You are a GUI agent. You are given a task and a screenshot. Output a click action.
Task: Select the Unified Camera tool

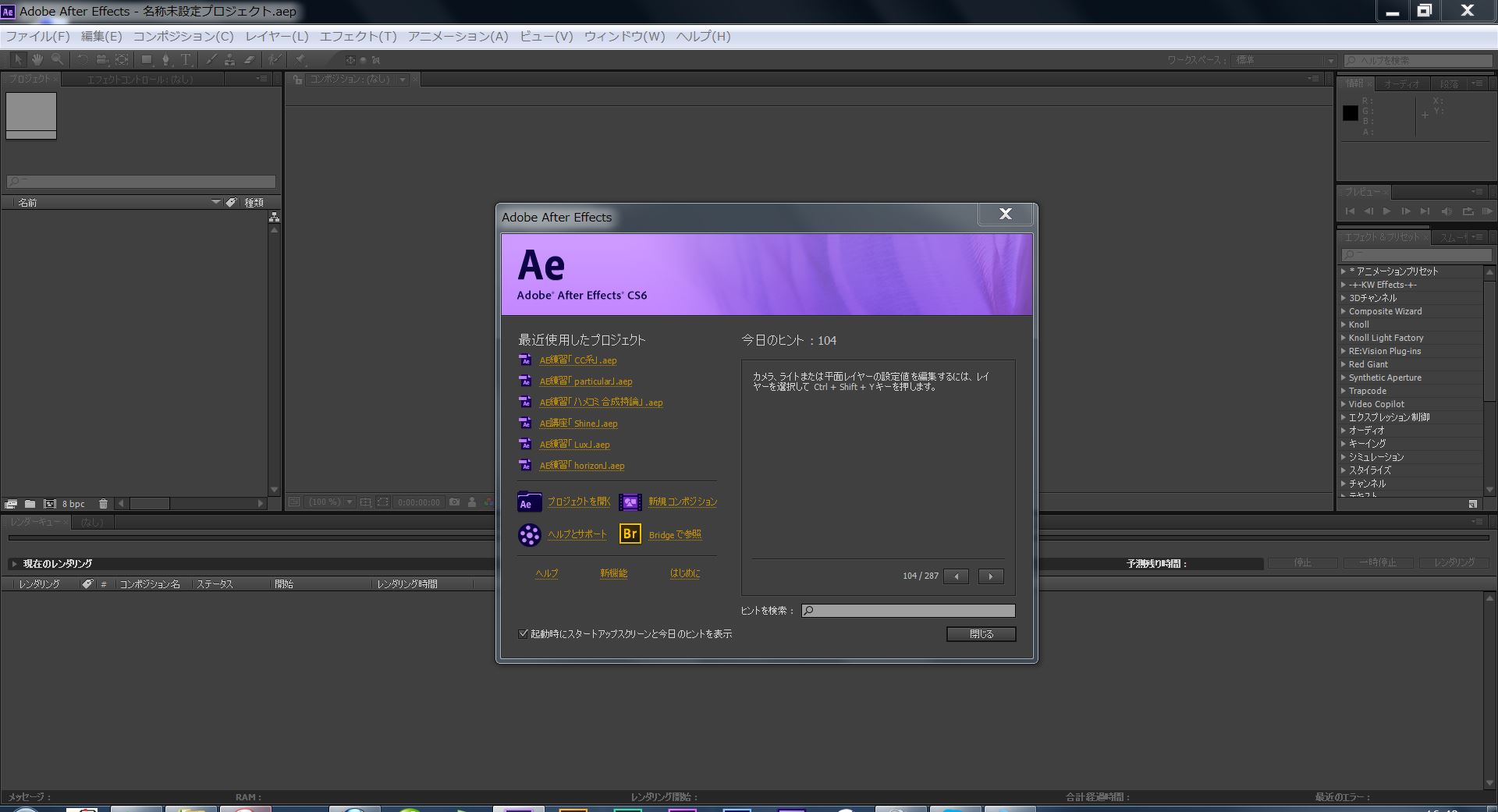(x=102, y=59)
